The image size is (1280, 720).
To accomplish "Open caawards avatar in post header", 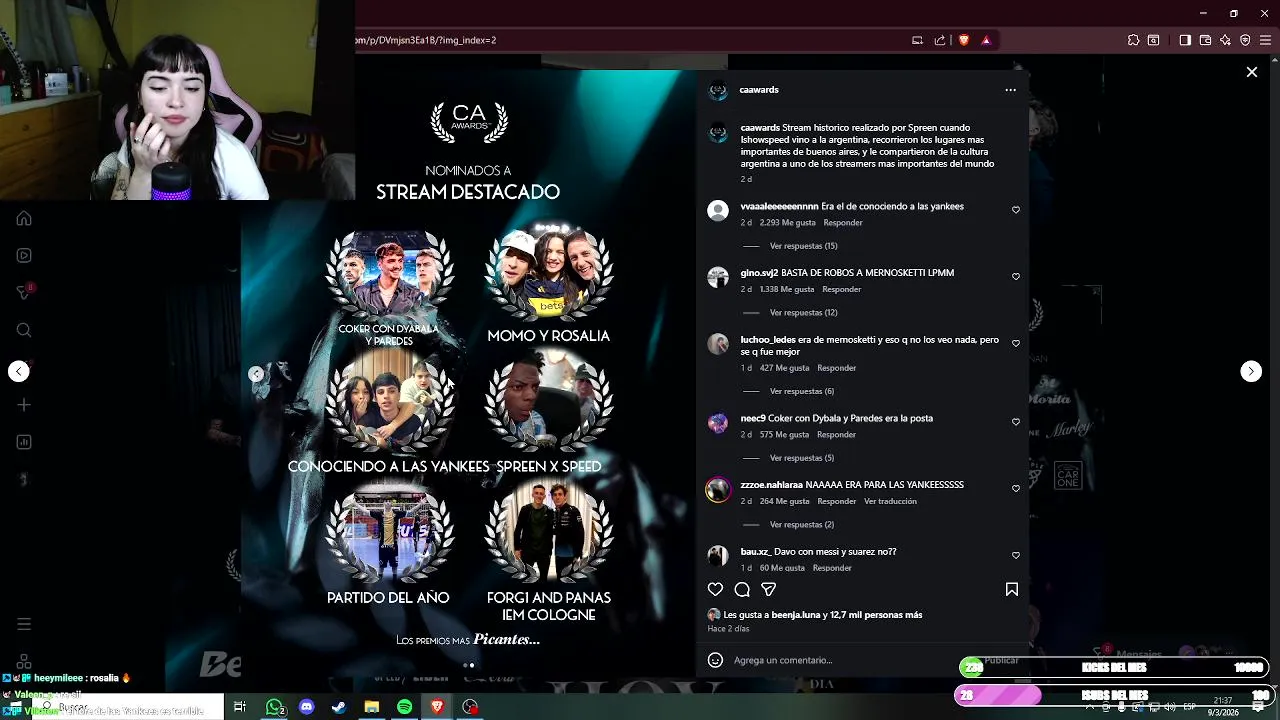I will (x=718, y=91).
